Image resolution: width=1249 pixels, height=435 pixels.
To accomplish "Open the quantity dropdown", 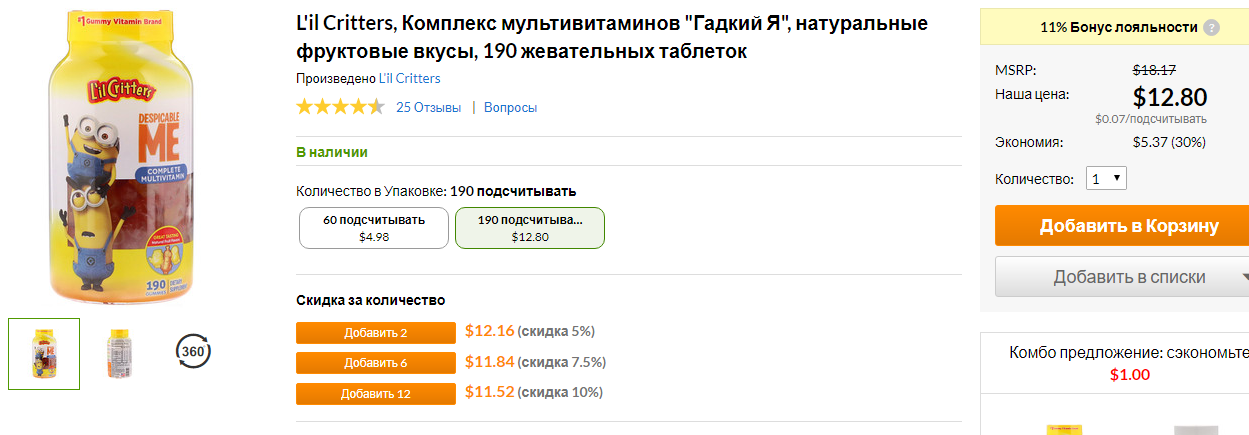I will pos(1106,179).
